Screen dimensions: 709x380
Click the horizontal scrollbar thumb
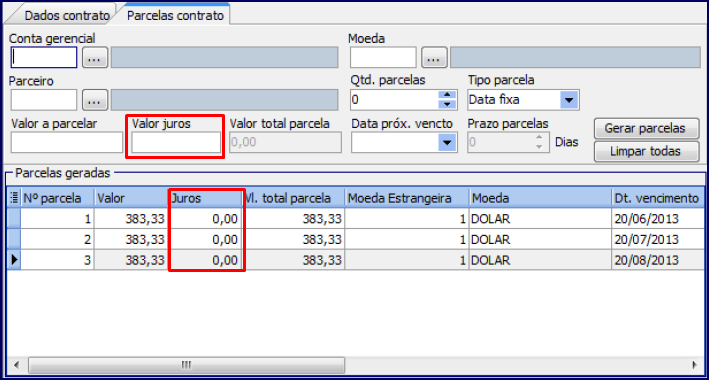[x=186, y=365]
